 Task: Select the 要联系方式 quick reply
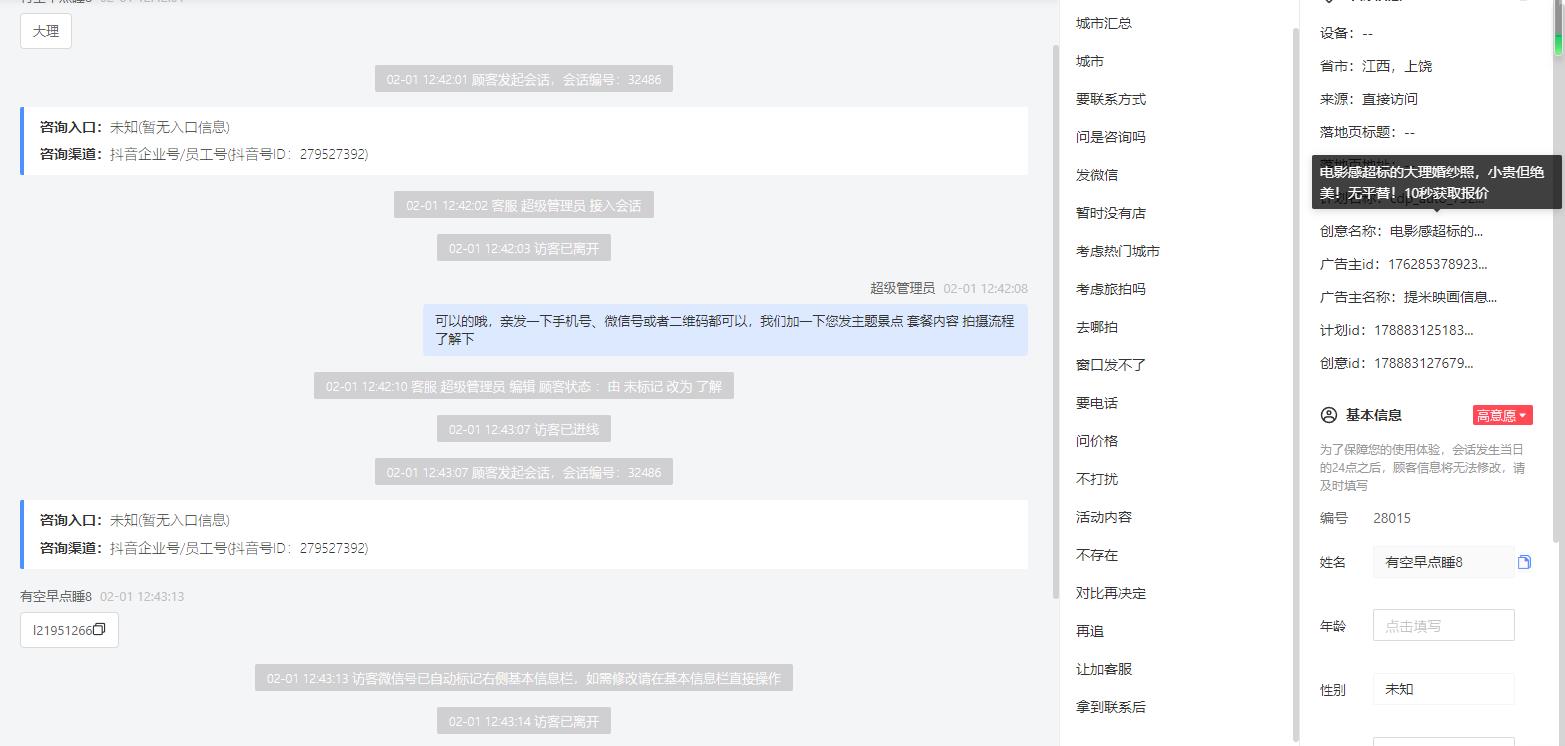coord(1111,99)
